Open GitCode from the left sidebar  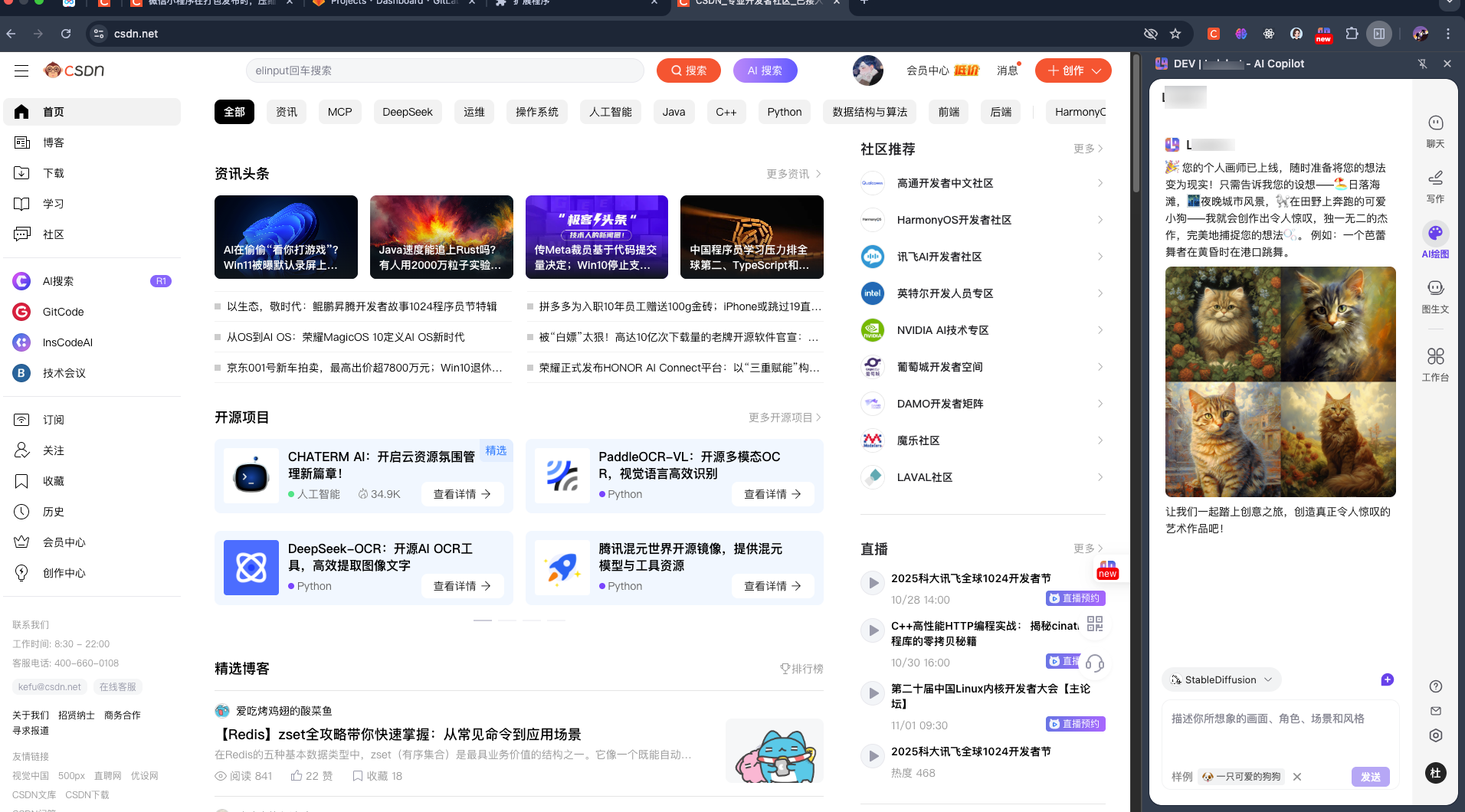coord(62,312)
